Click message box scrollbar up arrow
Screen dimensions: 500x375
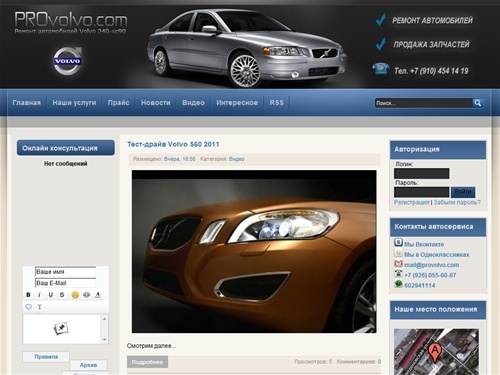tap(104, 319)
